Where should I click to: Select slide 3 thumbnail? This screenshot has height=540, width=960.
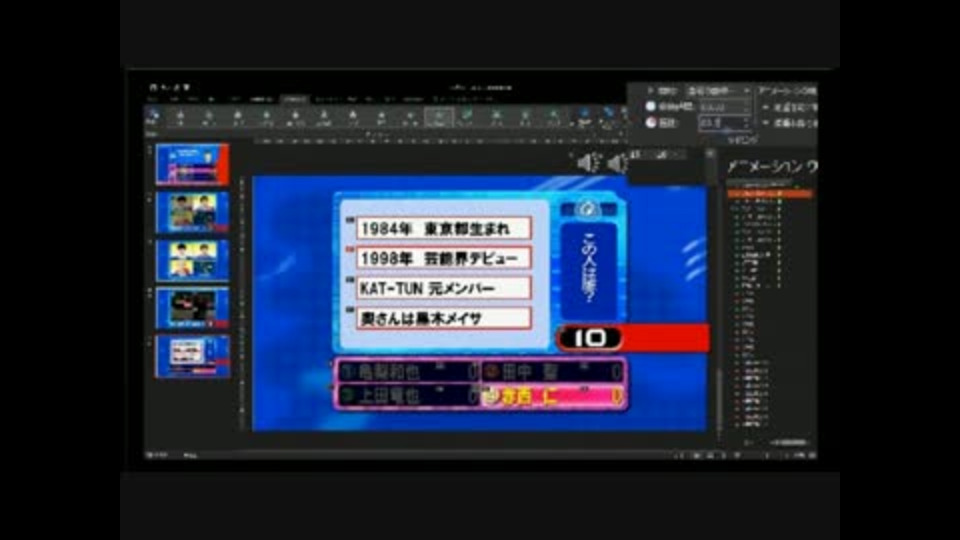point(192,260)
